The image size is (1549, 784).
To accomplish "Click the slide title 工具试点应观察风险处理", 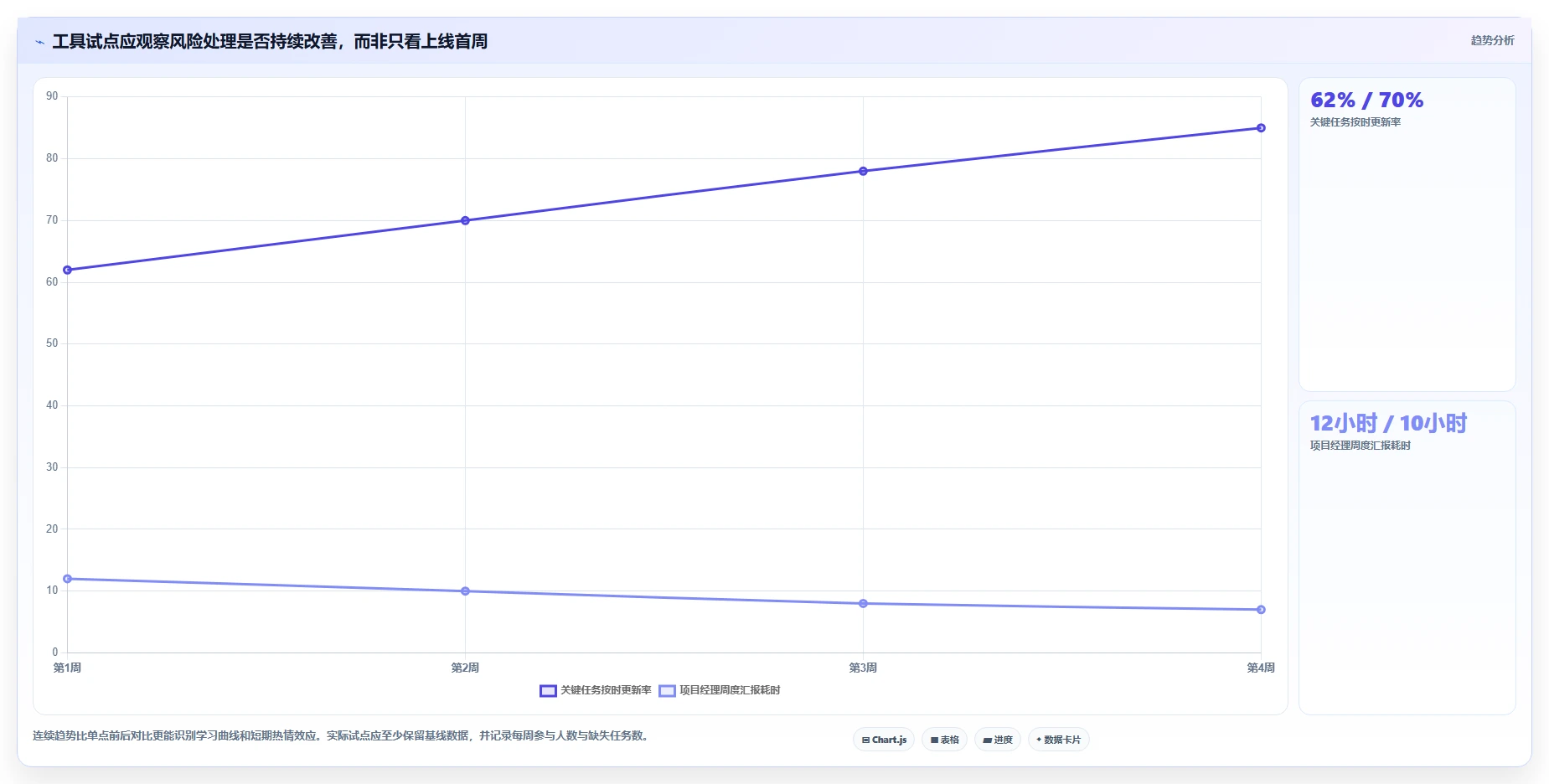I will [270, 42].
